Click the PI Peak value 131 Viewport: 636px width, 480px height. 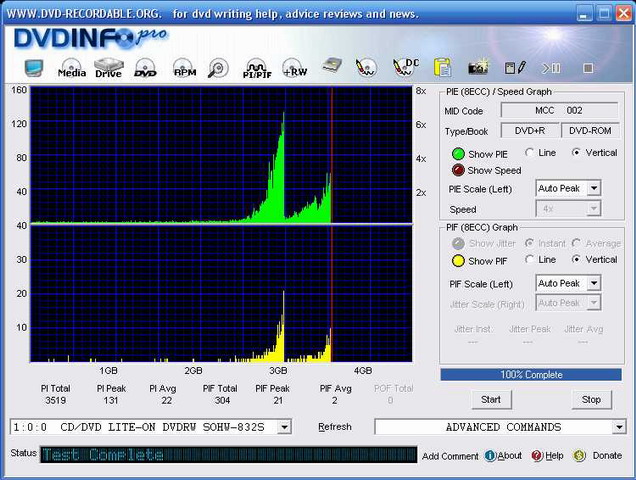(x=111, y=400)
